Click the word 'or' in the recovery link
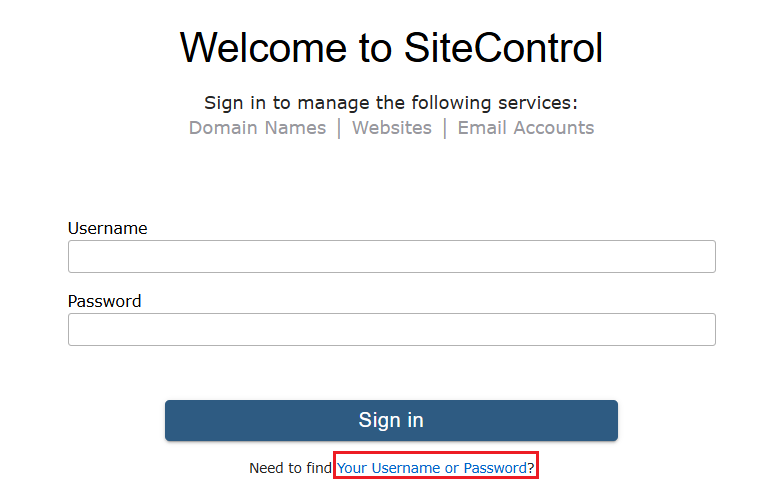766x483 pixels. (x=451, y=468)
